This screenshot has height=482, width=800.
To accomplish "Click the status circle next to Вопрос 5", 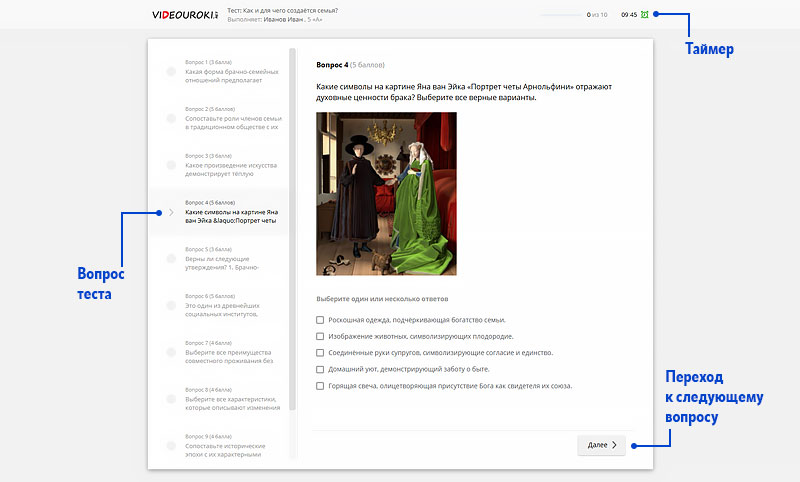I will click(171, 259).
